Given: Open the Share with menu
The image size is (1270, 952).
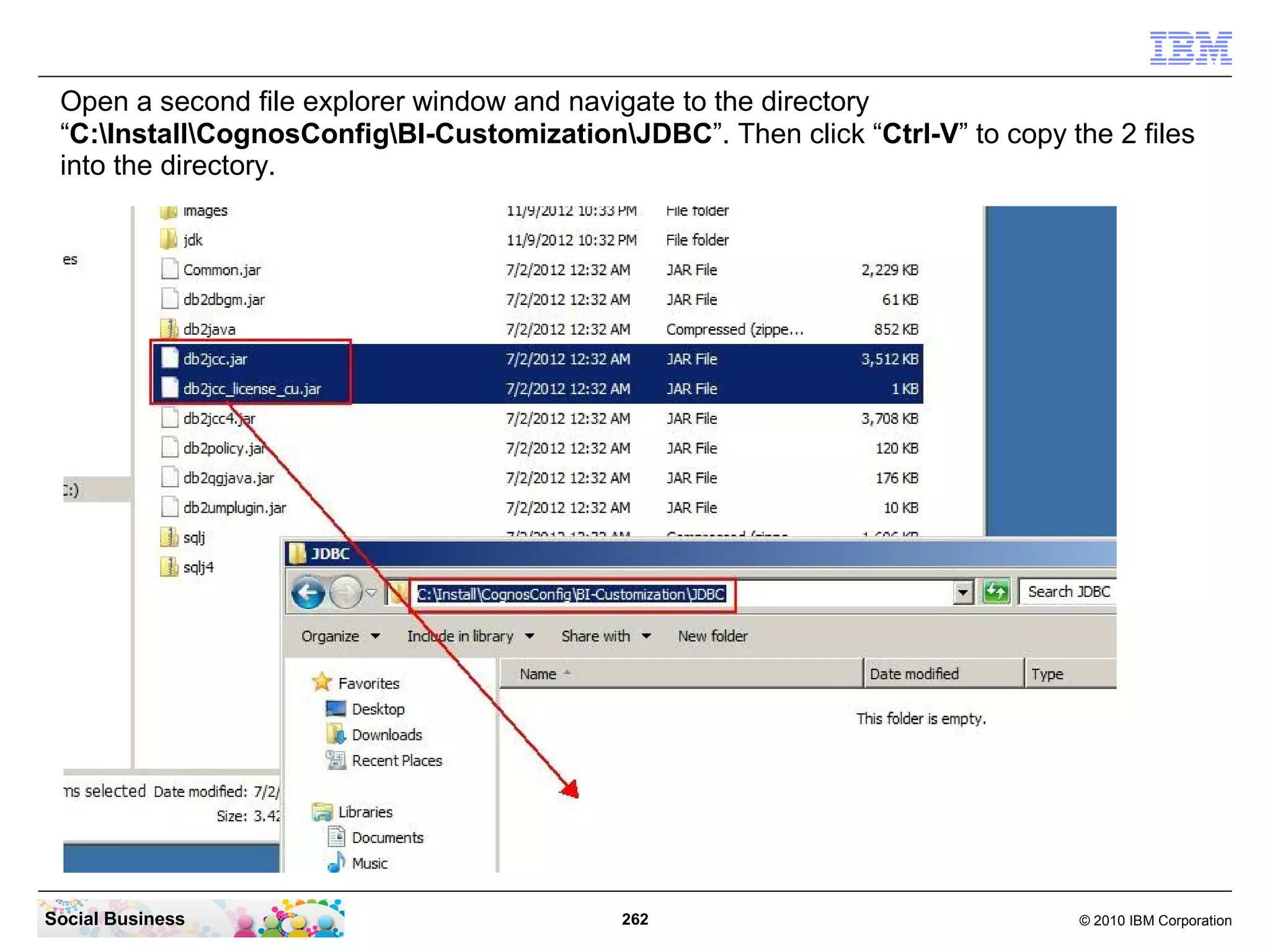Looking at the screenshot, I should (606, 636).
